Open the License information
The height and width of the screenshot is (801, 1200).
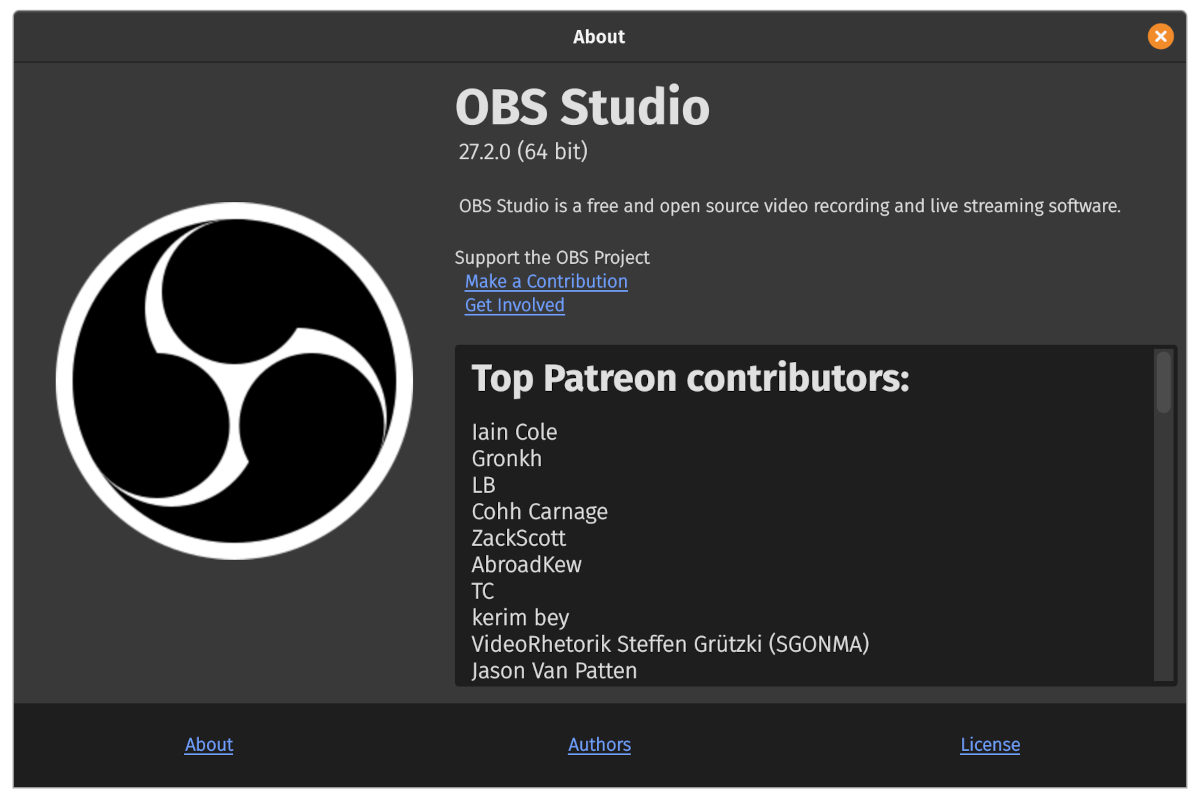tap(989, 744)
